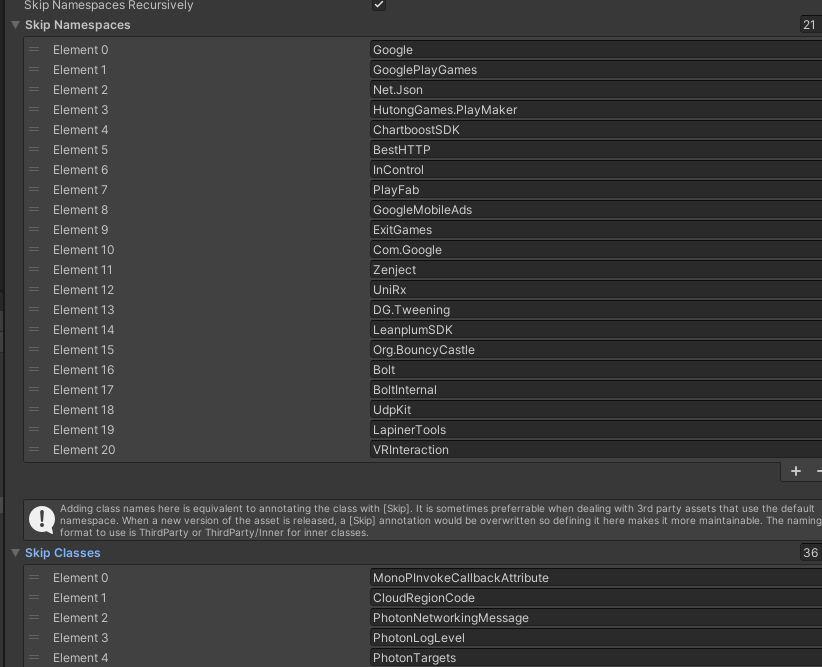Screen dimensions: 822x667
Task: Edit the VRInteraction namespace field
Action: tap(596, 450)
